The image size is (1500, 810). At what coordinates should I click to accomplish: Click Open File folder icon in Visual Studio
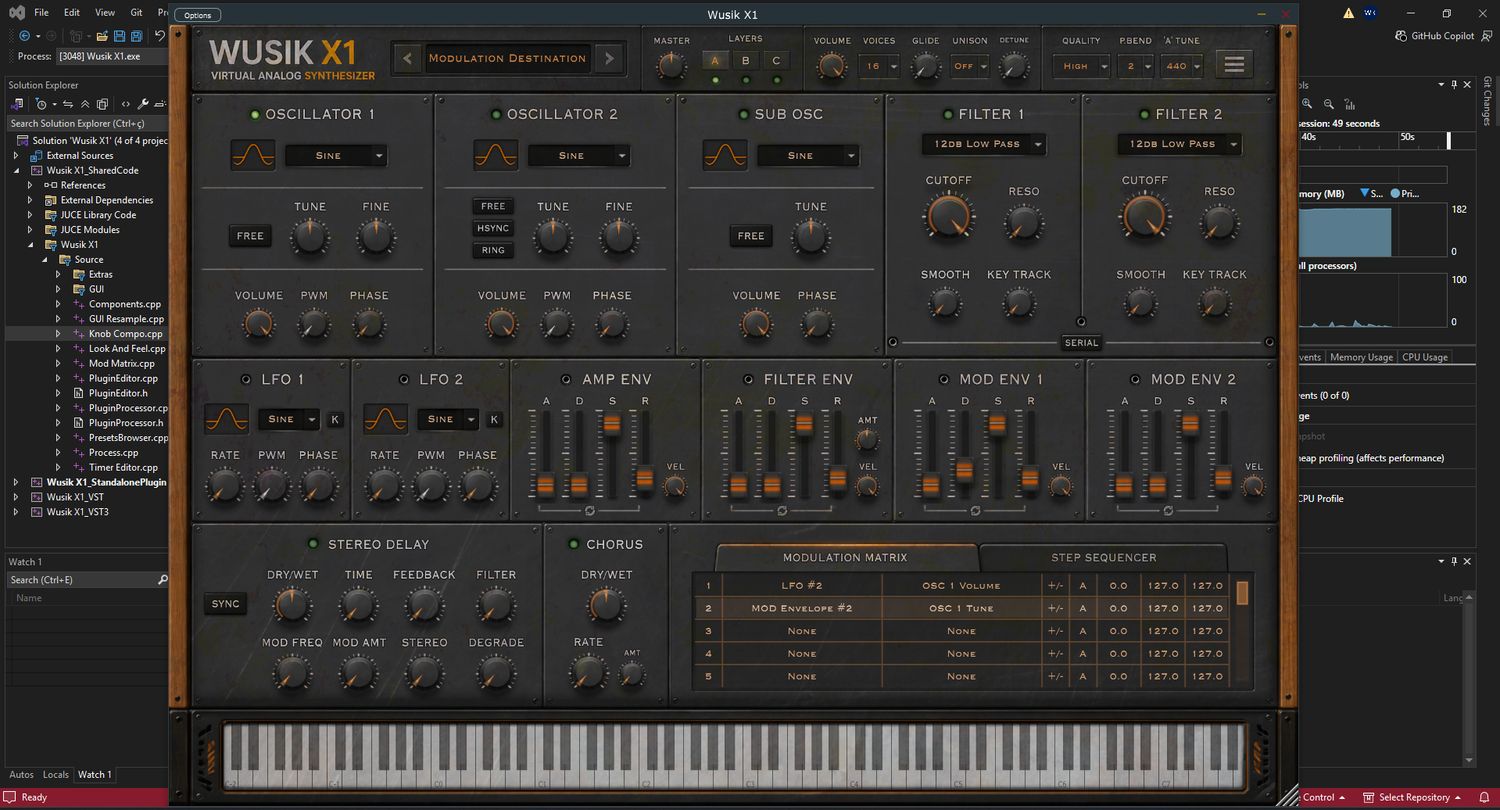[x=101, y=36]
